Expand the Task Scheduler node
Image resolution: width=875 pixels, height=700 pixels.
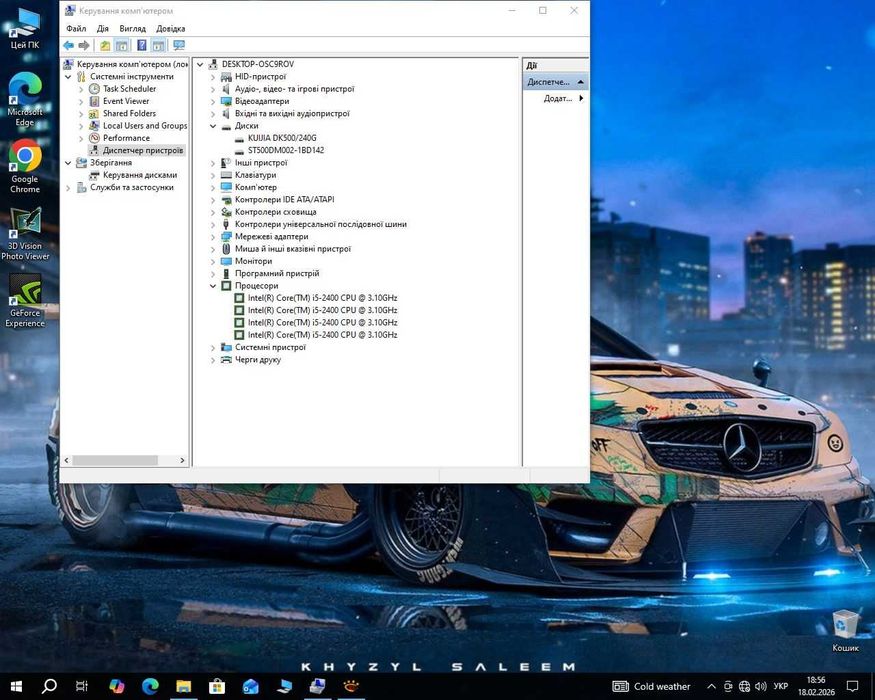(81, 89)
